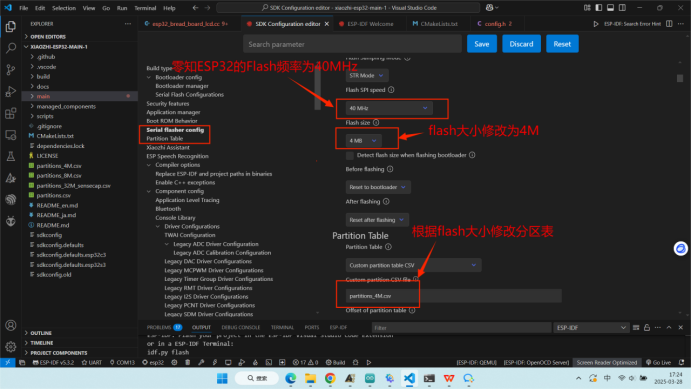Open SDK config gear icon in status bar
This screenshot has width=692, height=389.
(x=174, y=363)
